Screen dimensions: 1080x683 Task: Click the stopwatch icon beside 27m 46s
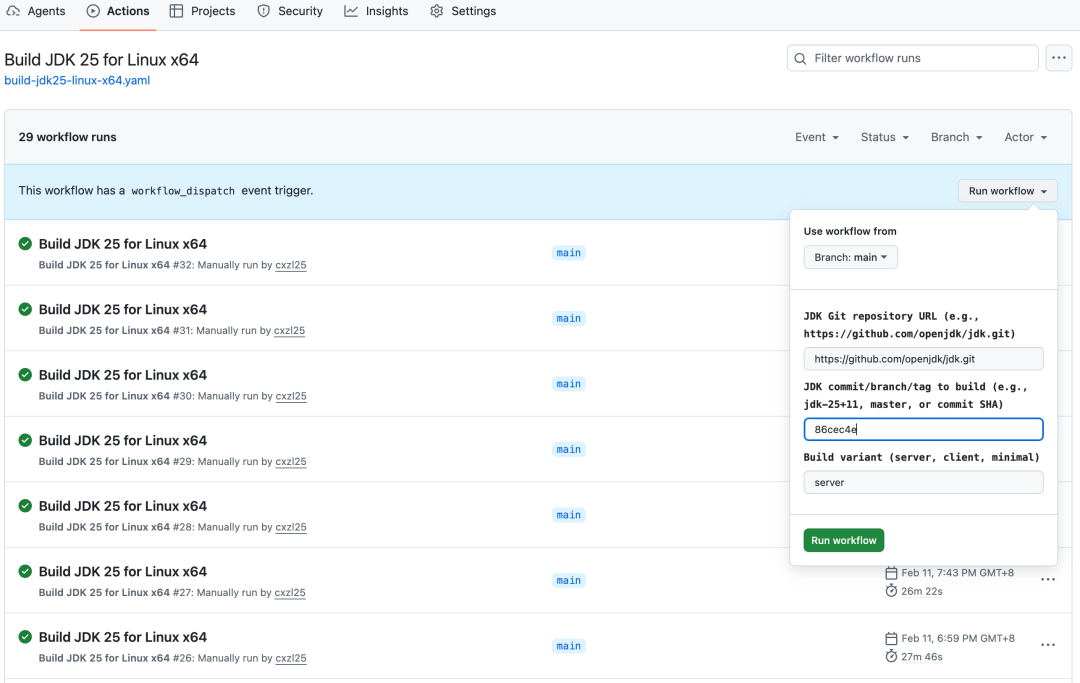click(x=891, y=656)
